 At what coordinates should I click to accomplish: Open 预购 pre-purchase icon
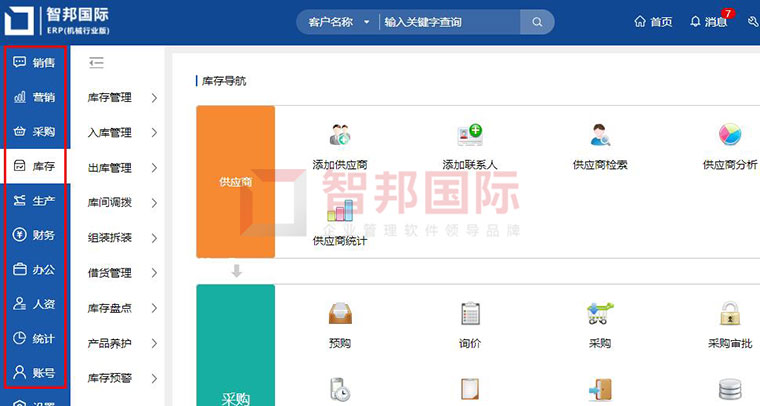[x=340, y=313]
